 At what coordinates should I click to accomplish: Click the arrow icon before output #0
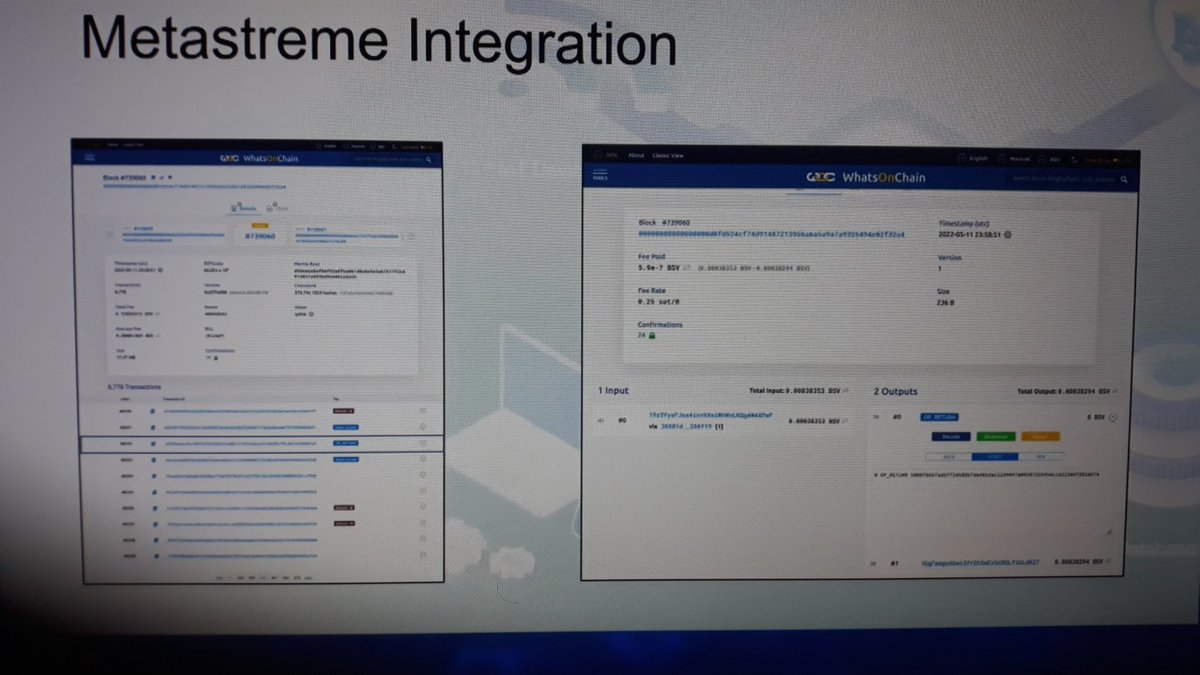(878, 416)
